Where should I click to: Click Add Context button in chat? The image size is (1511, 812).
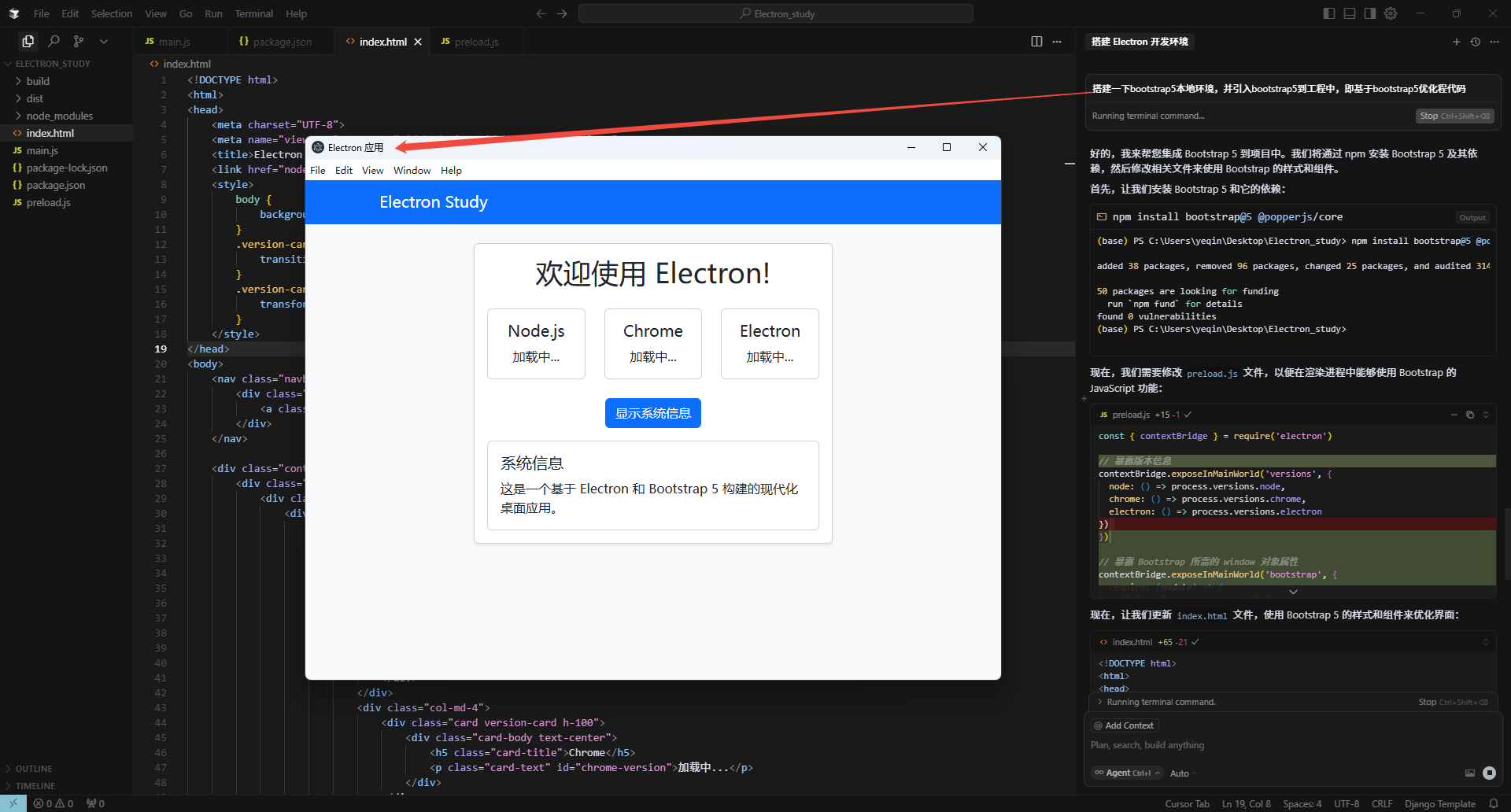pyautogui.click(x=1125, y=725)
